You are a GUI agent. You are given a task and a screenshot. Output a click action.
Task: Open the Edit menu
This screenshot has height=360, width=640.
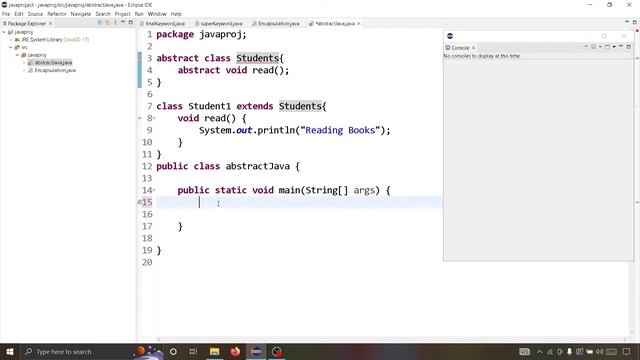19,14
